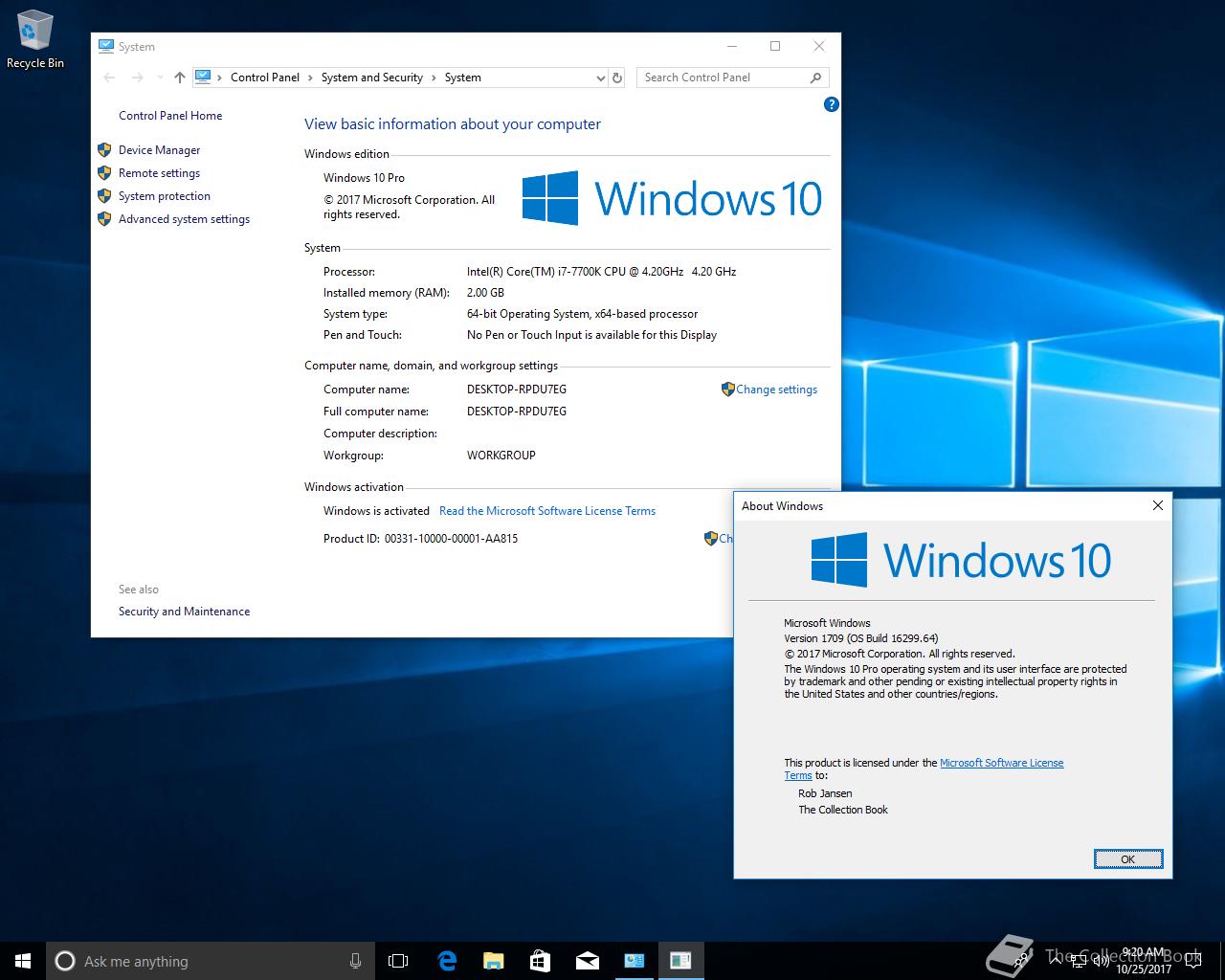Image resolution: width=1225 pixels, height=980 pixels.
Task: Open Microsoft Store from the taskbar
Action: (540, 961)
